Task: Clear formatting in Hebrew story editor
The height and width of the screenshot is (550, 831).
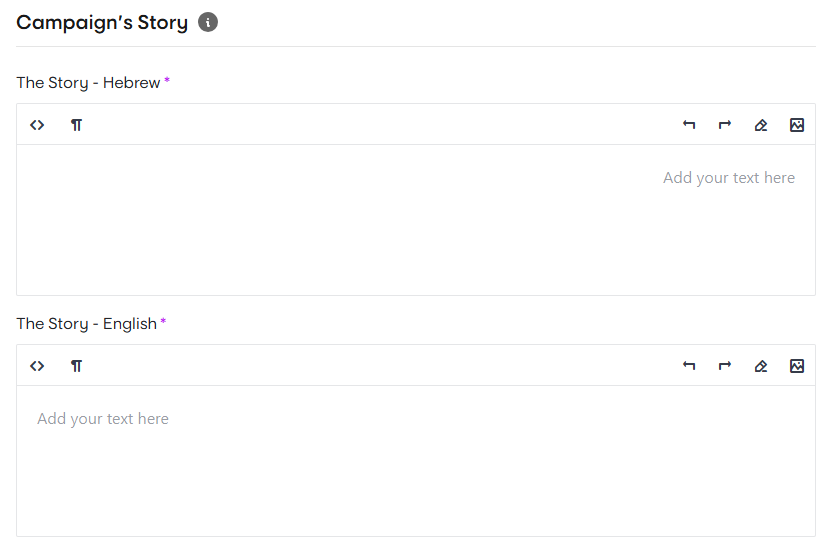Action: 761,125
